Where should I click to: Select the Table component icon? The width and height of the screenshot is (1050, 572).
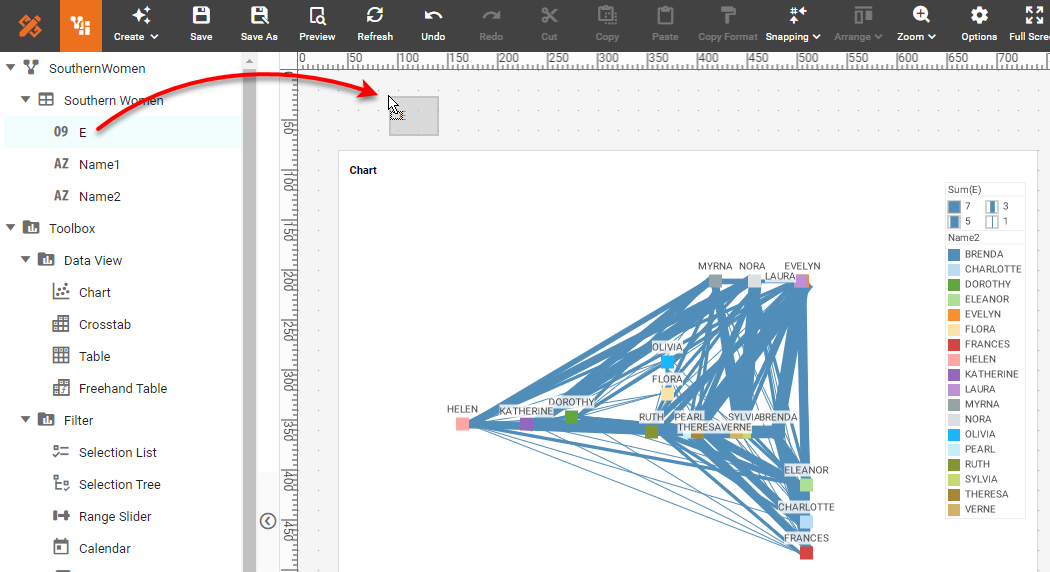pyautogui.click(x=61, y=356)
